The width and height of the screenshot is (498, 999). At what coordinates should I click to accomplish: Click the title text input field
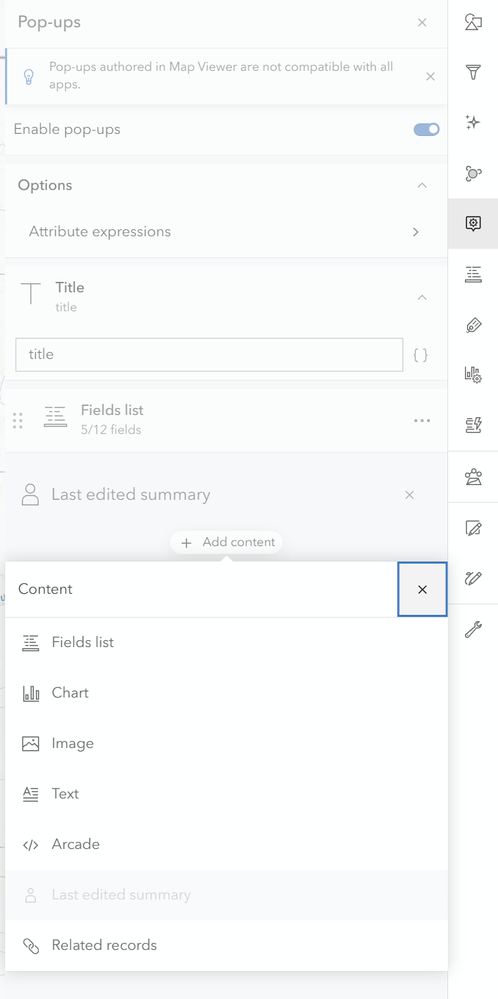click(209, 354)
